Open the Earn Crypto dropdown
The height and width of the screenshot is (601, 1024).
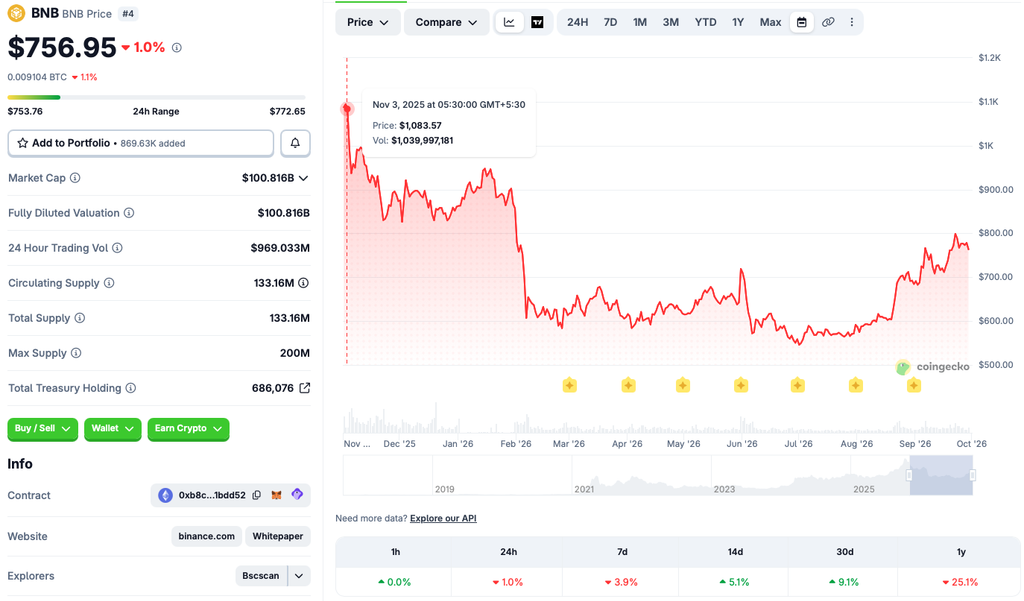point(188,429)
